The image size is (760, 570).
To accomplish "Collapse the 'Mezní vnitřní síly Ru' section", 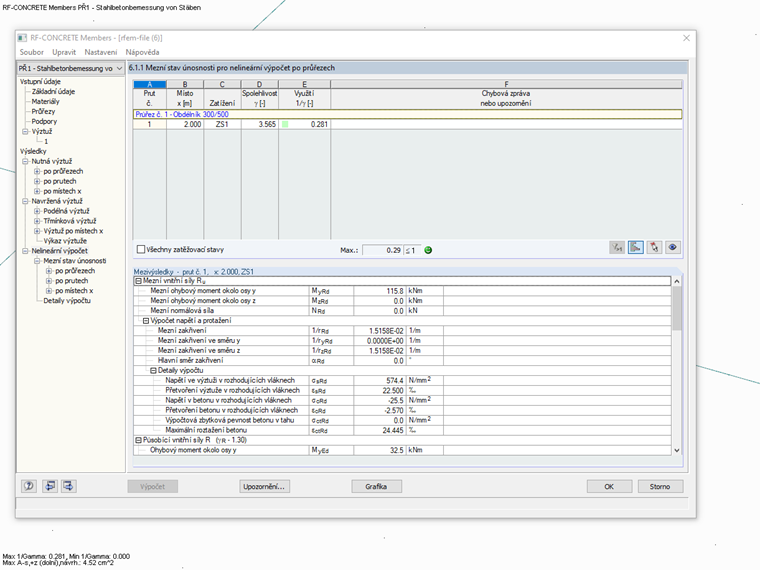I will [138, 281].
